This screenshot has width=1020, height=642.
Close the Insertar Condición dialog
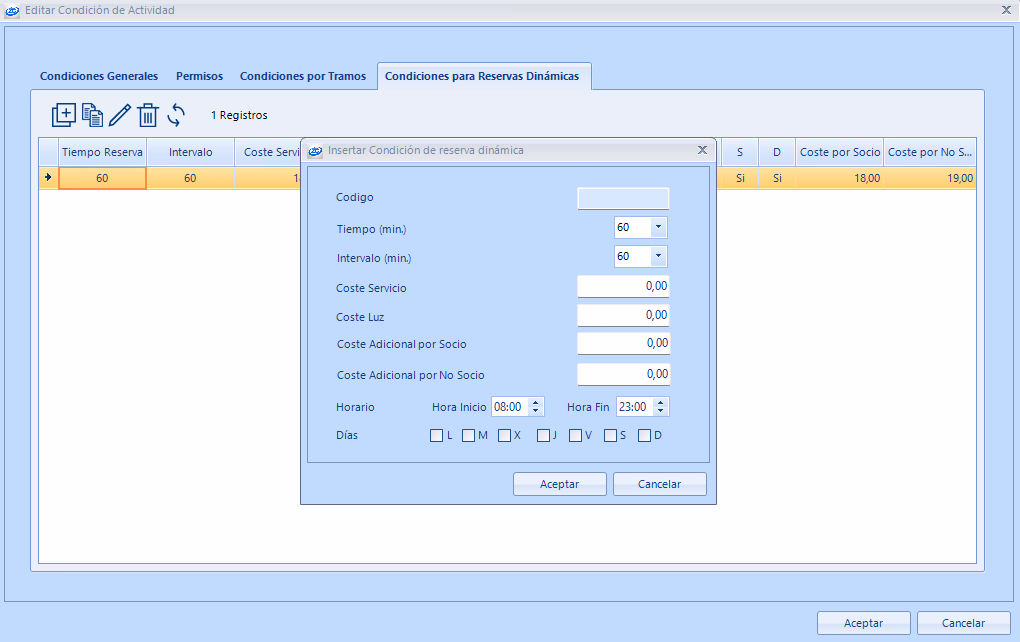coord(702,150)
